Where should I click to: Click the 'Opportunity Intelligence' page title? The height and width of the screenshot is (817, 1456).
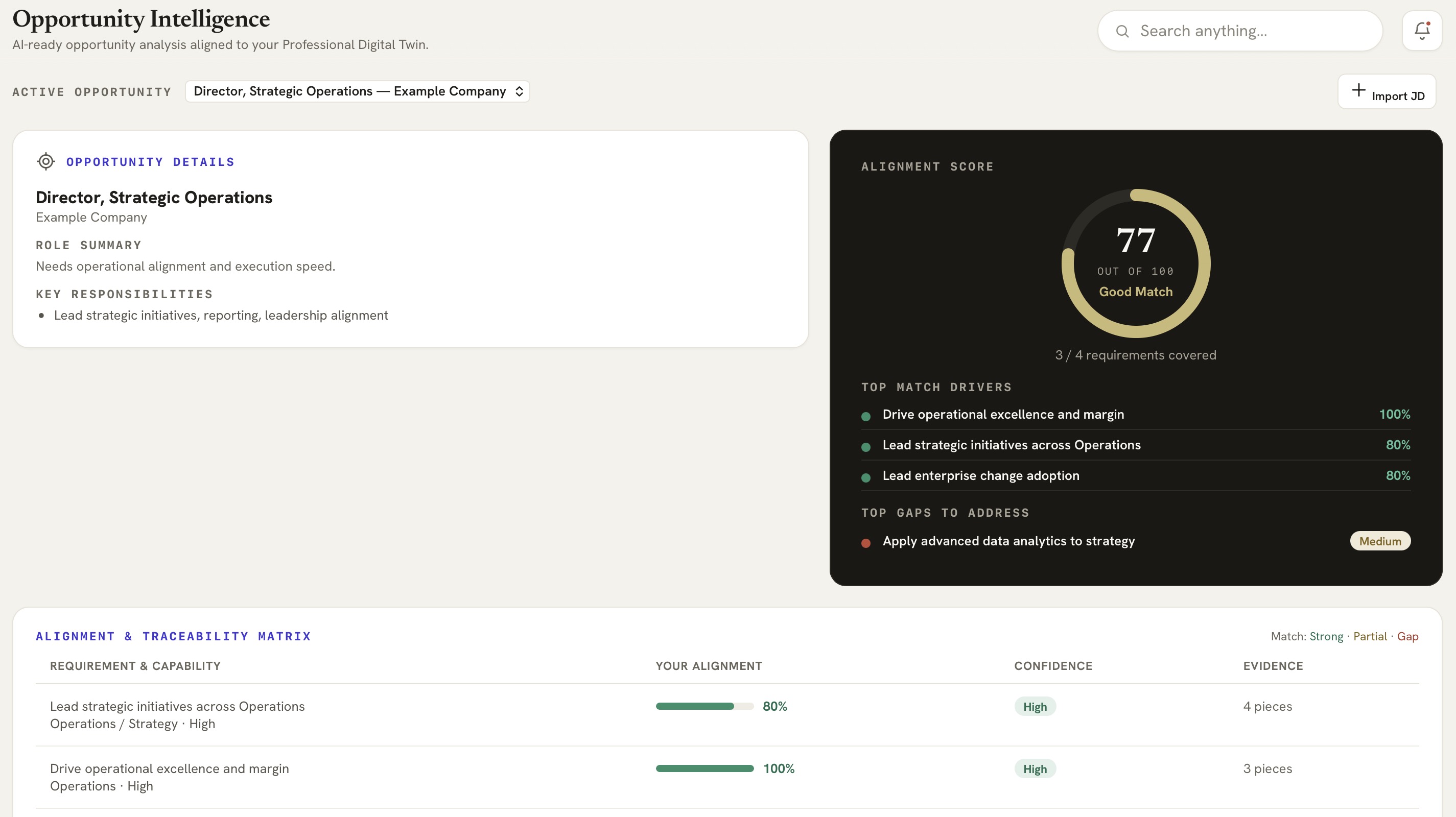pos(140,19)
